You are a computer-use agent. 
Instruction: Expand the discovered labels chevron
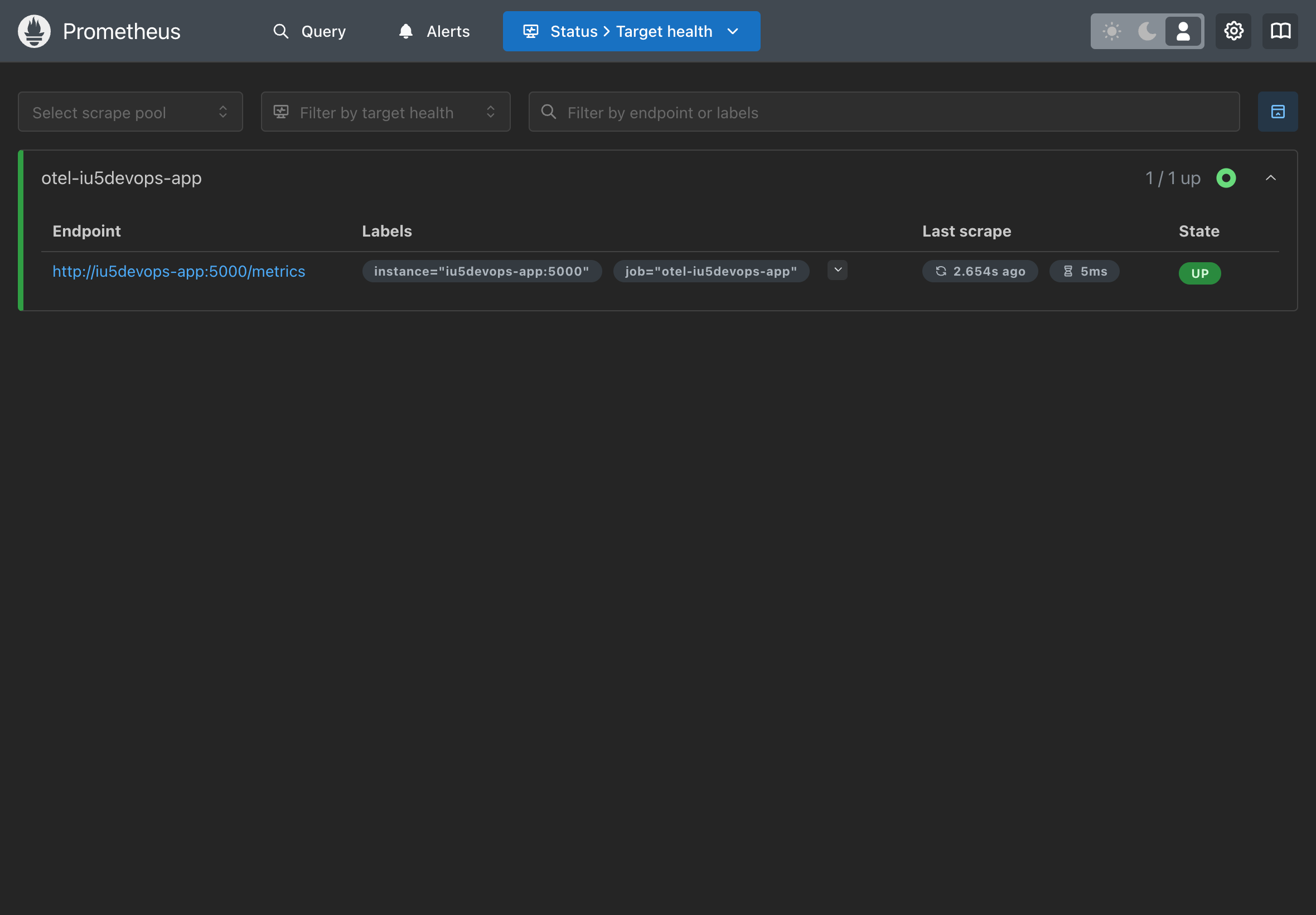pyautogui.click(x=837, y=270)
